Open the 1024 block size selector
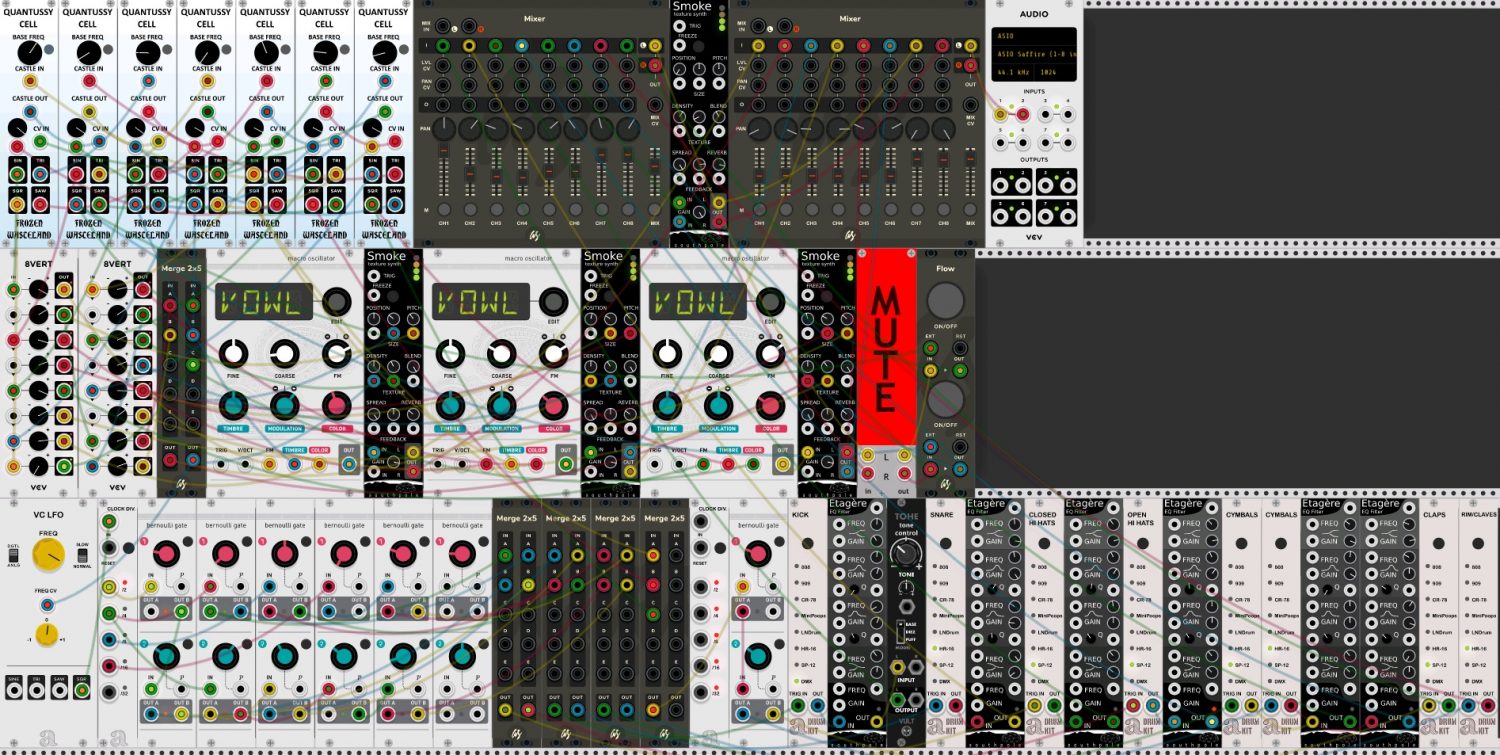Screen dimensions: 1500x755 1054,73
